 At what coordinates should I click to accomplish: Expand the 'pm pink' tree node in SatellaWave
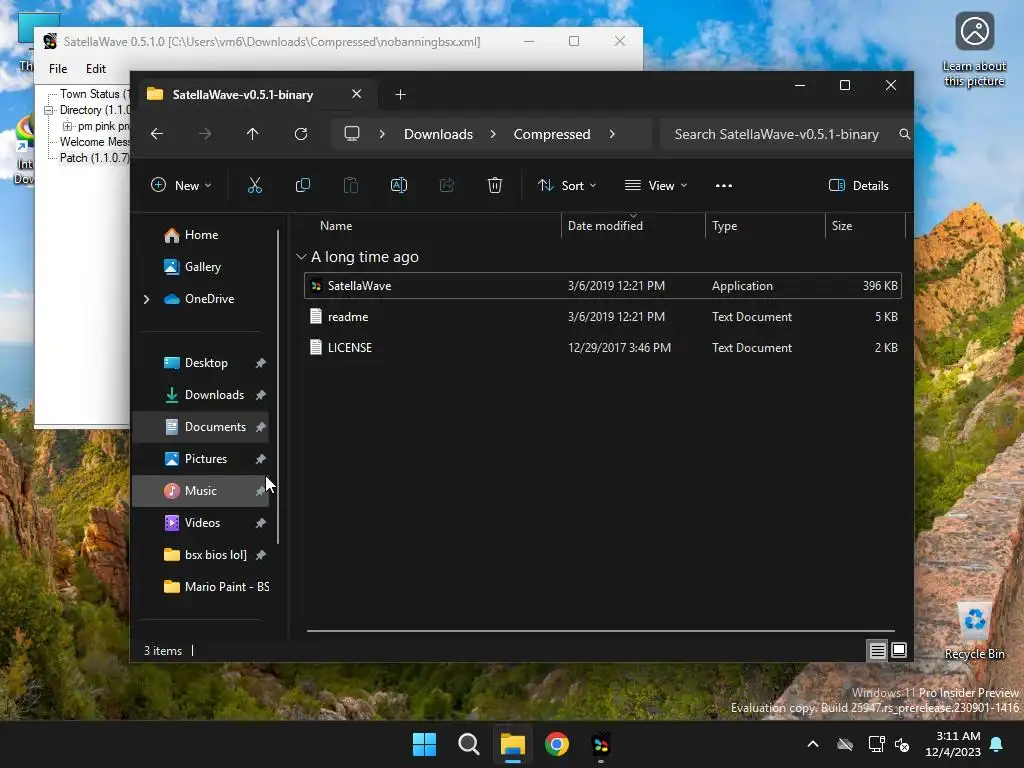[x=67, y=126]
